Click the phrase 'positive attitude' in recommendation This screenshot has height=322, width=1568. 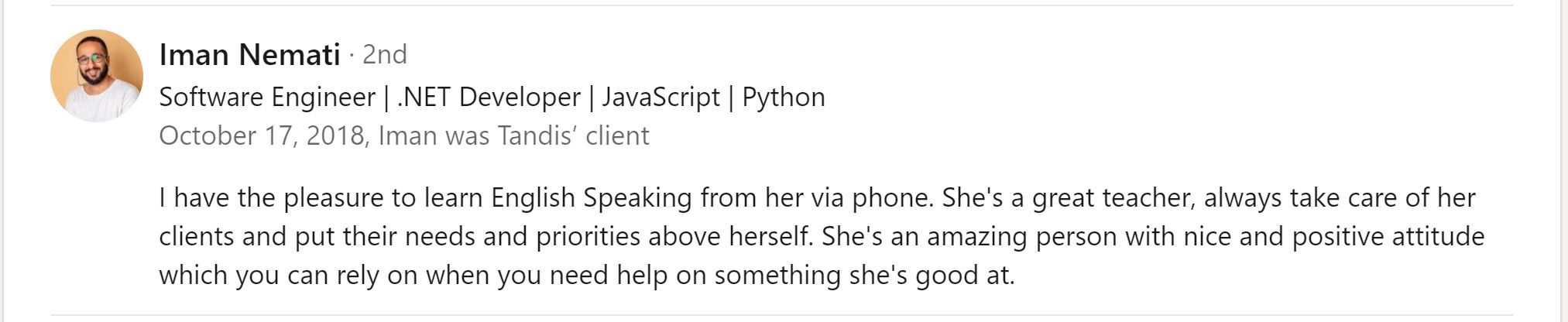[x=1388, y=237]
